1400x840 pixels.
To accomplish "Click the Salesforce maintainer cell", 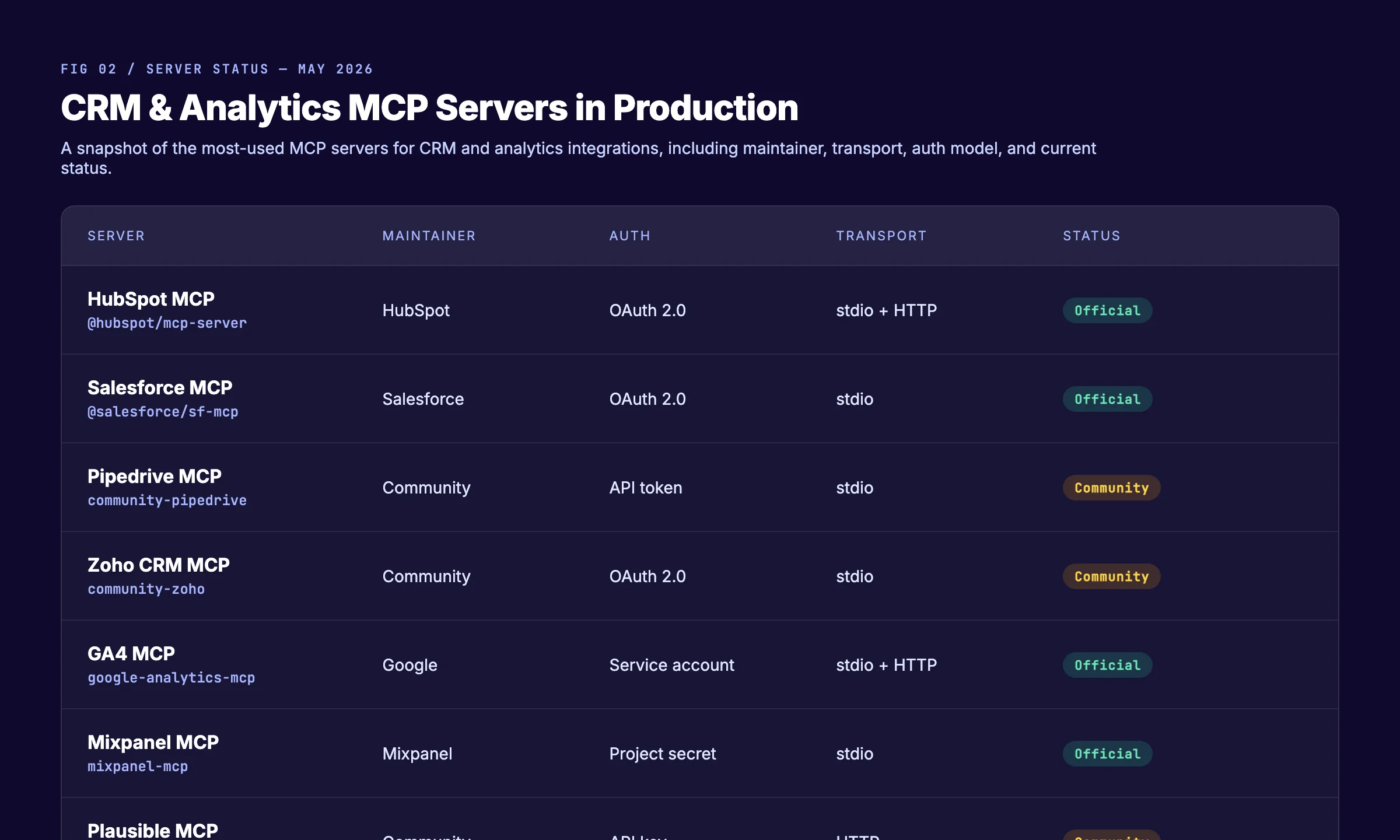I will [423, 399].
